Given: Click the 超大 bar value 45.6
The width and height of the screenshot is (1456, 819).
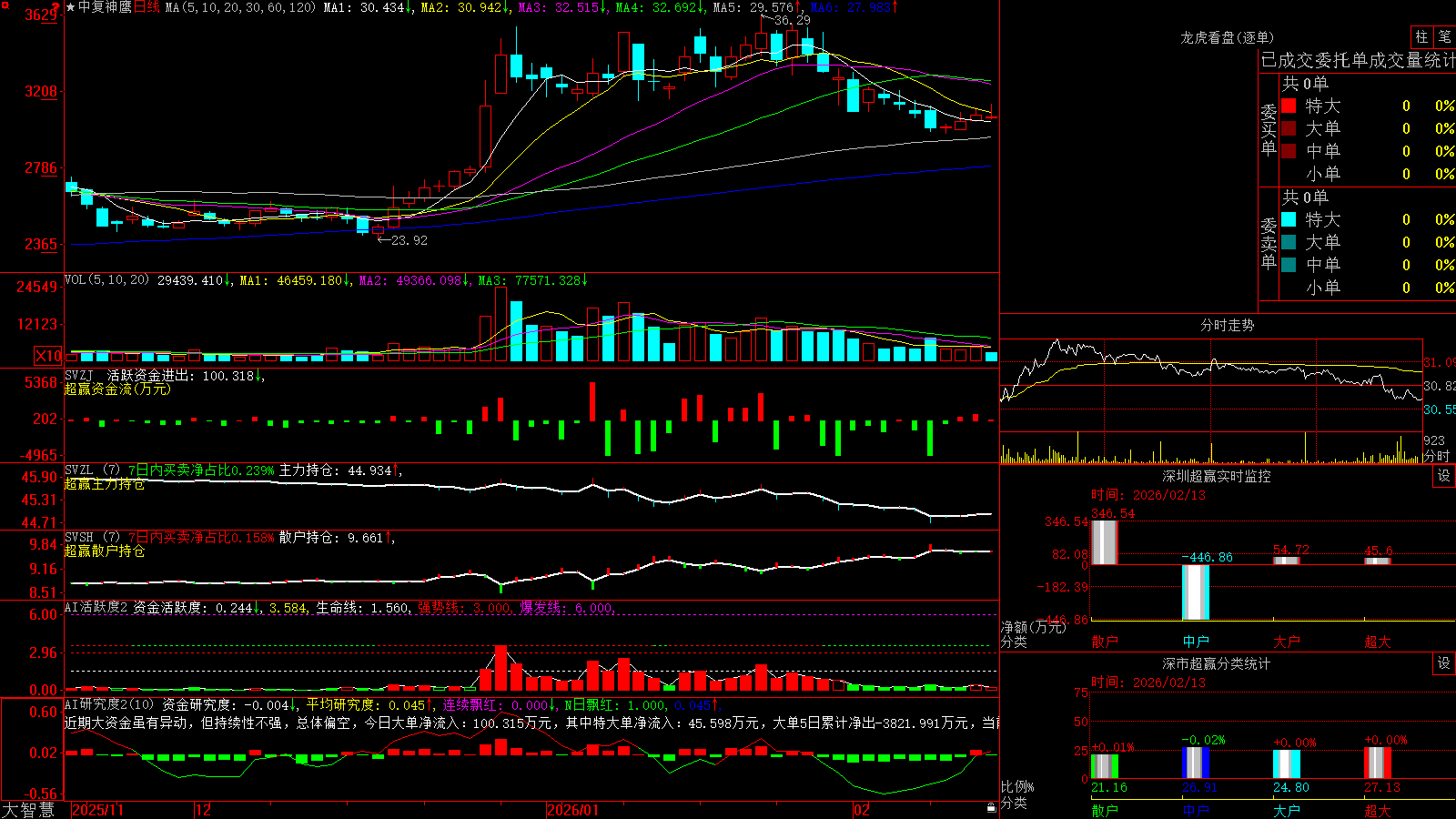Looking at the screenshot, I should pos(1378,550).
